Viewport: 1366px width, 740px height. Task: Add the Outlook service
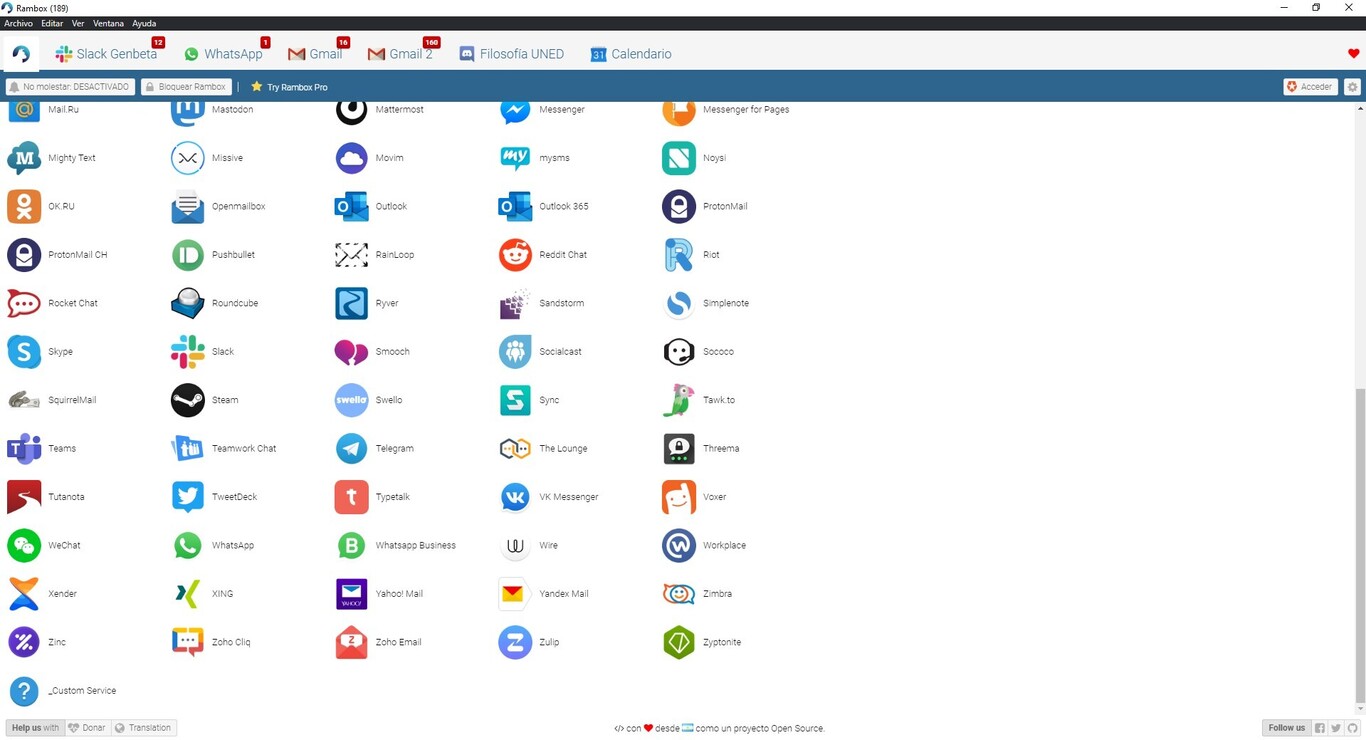click(x=351, y=206)
